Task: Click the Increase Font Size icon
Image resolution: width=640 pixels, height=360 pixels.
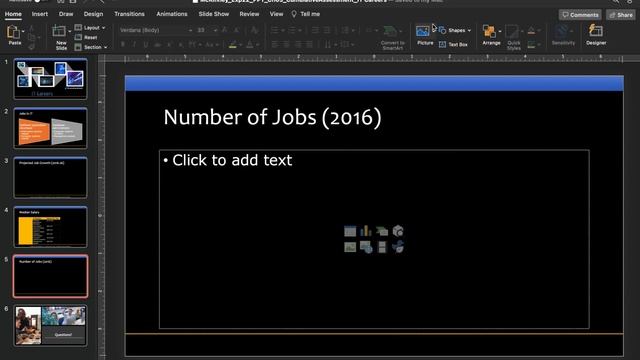Action: pyautogui.click(x=224, y=30)
